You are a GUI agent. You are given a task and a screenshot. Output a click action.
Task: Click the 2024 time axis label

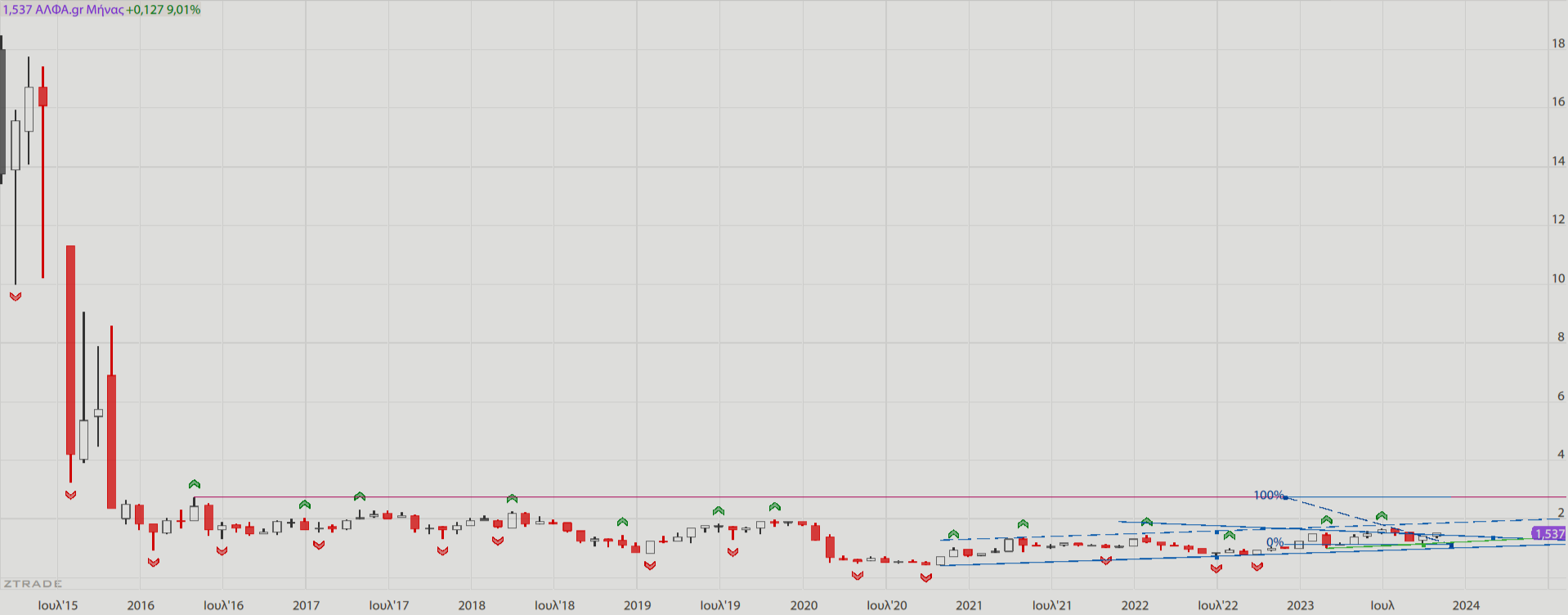[1466, 605]
